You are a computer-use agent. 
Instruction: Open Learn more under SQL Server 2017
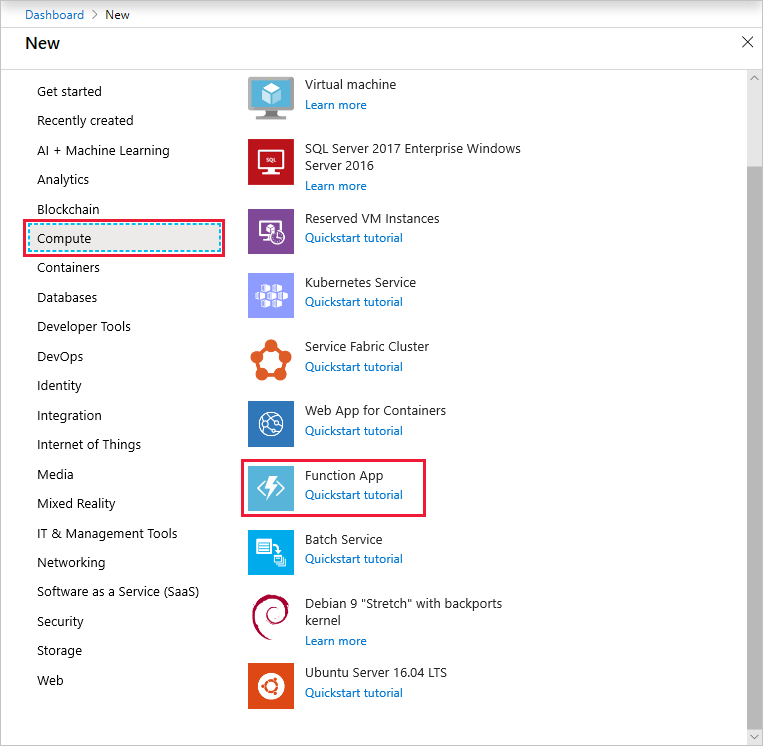click(x=336, y=186)
